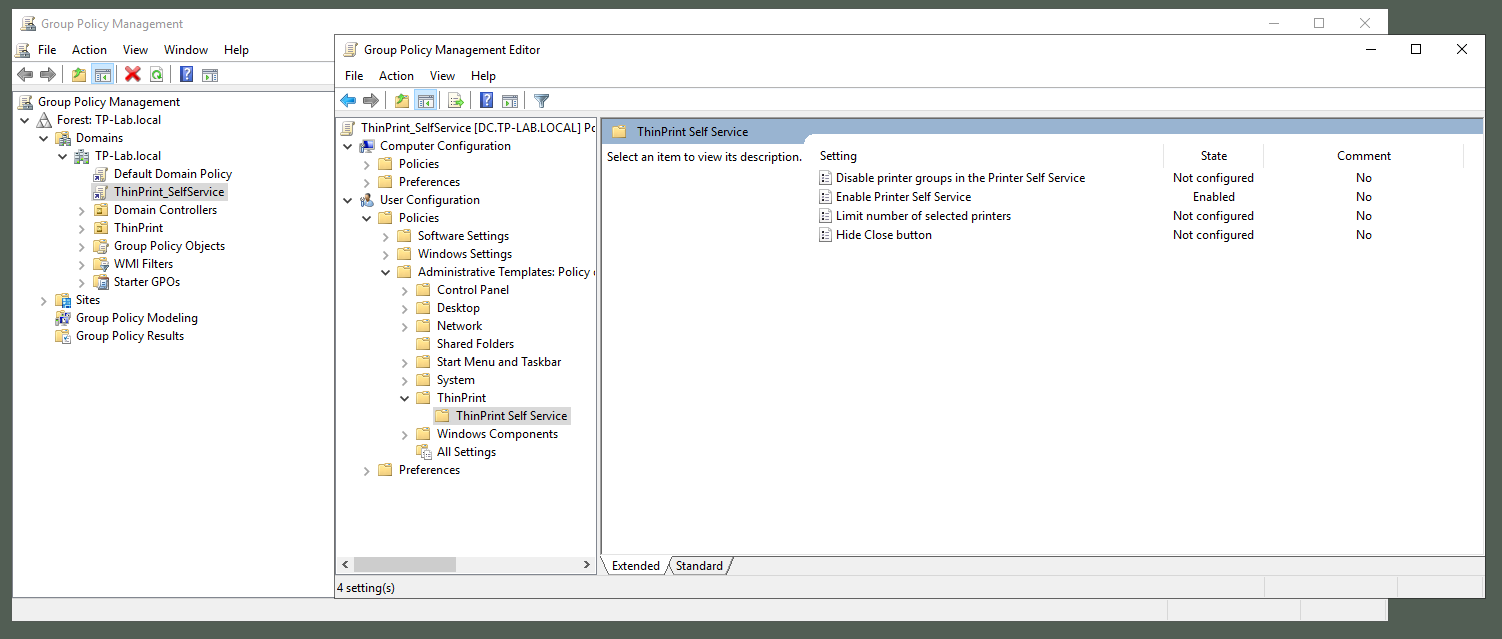
Task: Collapse the User Configuration node
Action: click(348, 200)
